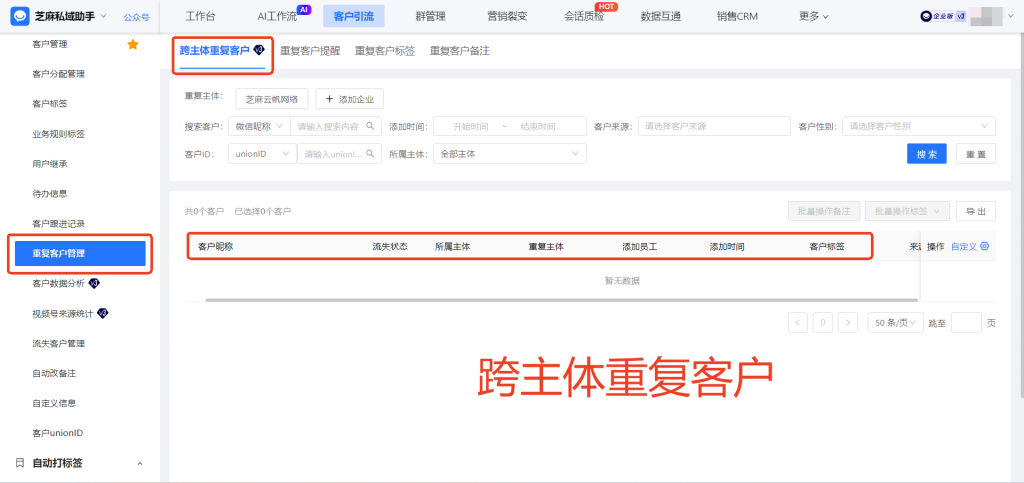1024x483 pixels.
Task: Click the 开始时间 date field
Action: 471,126
